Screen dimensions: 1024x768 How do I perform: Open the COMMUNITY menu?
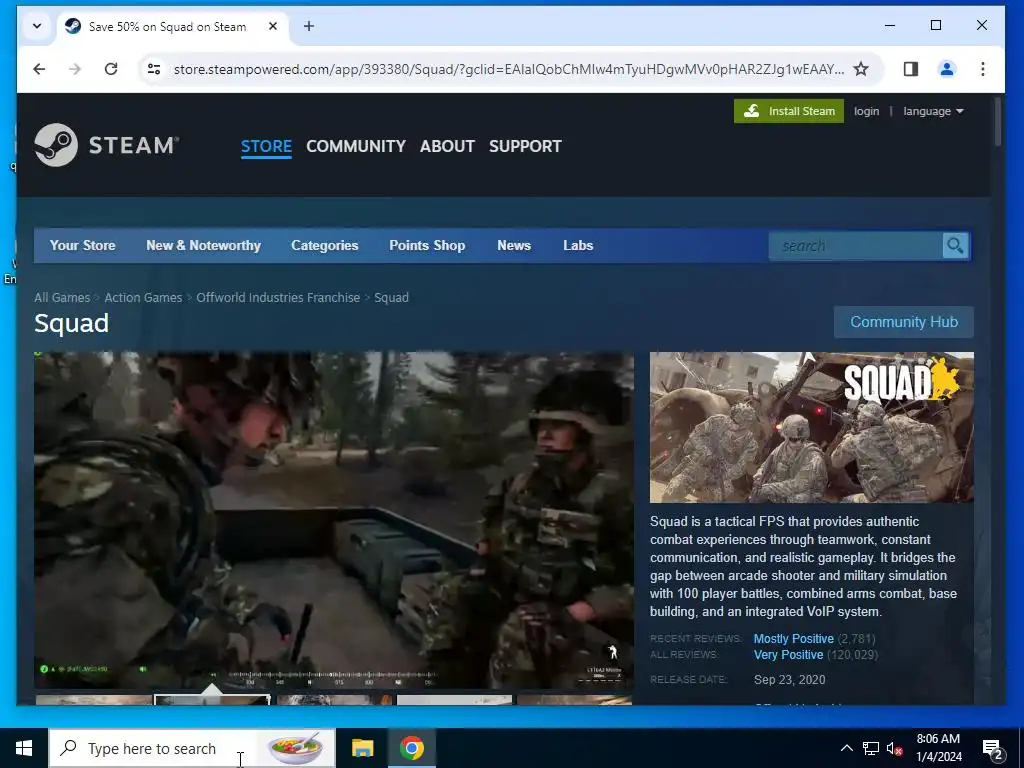356,146
